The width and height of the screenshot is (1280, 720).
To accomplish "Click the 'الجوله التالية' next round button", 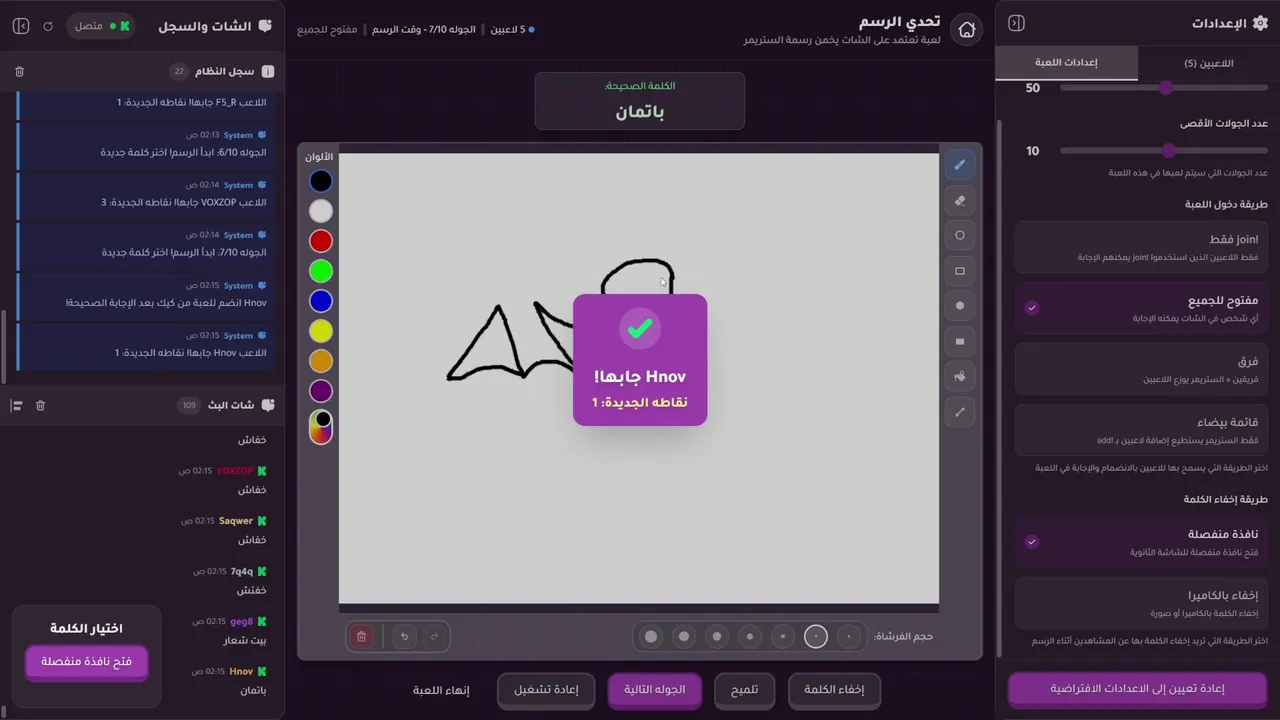I will click(654, 690).
